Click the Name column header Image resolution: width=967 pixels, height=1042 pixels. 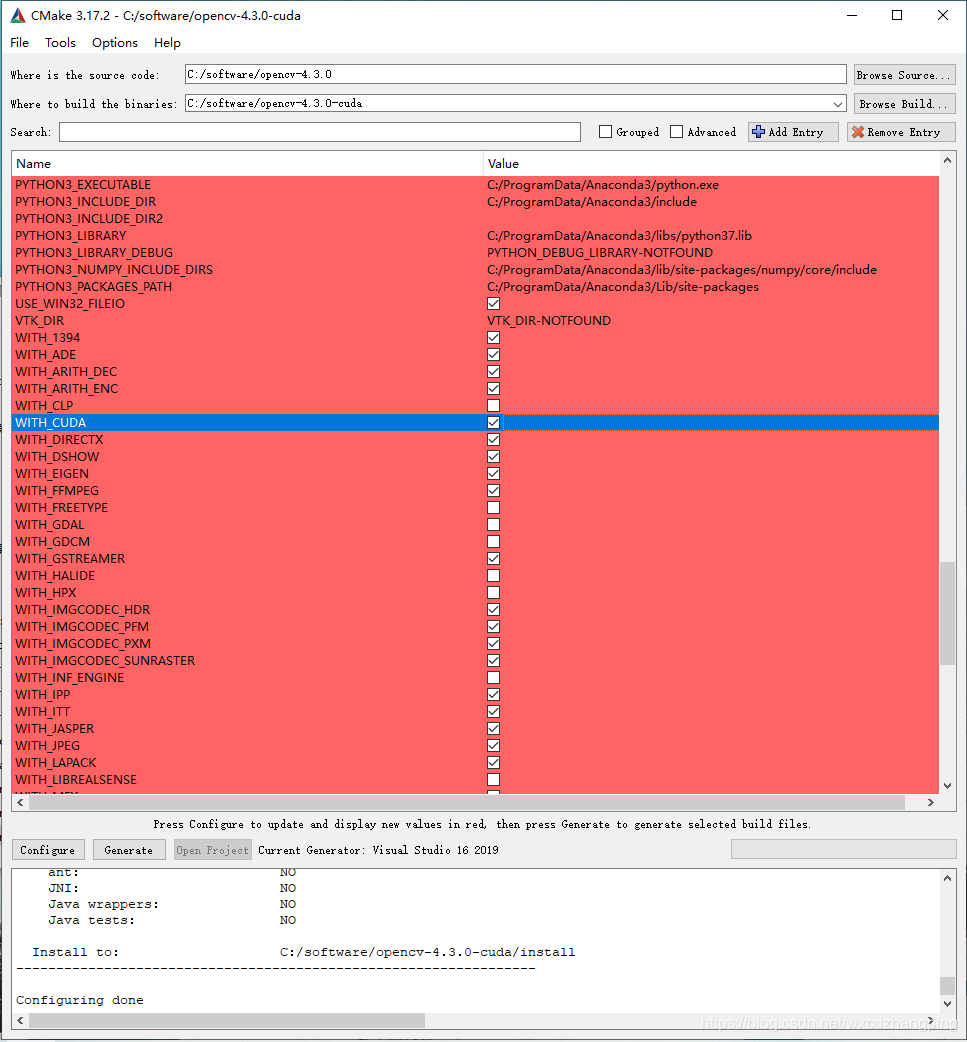pyautogui.click(x=247, y=163)
